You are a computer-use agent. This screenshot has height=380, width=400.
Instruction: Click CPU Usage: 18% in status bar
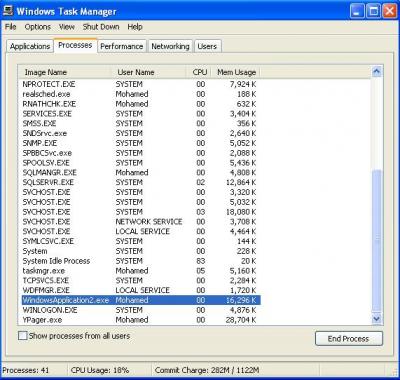(100, 370)
